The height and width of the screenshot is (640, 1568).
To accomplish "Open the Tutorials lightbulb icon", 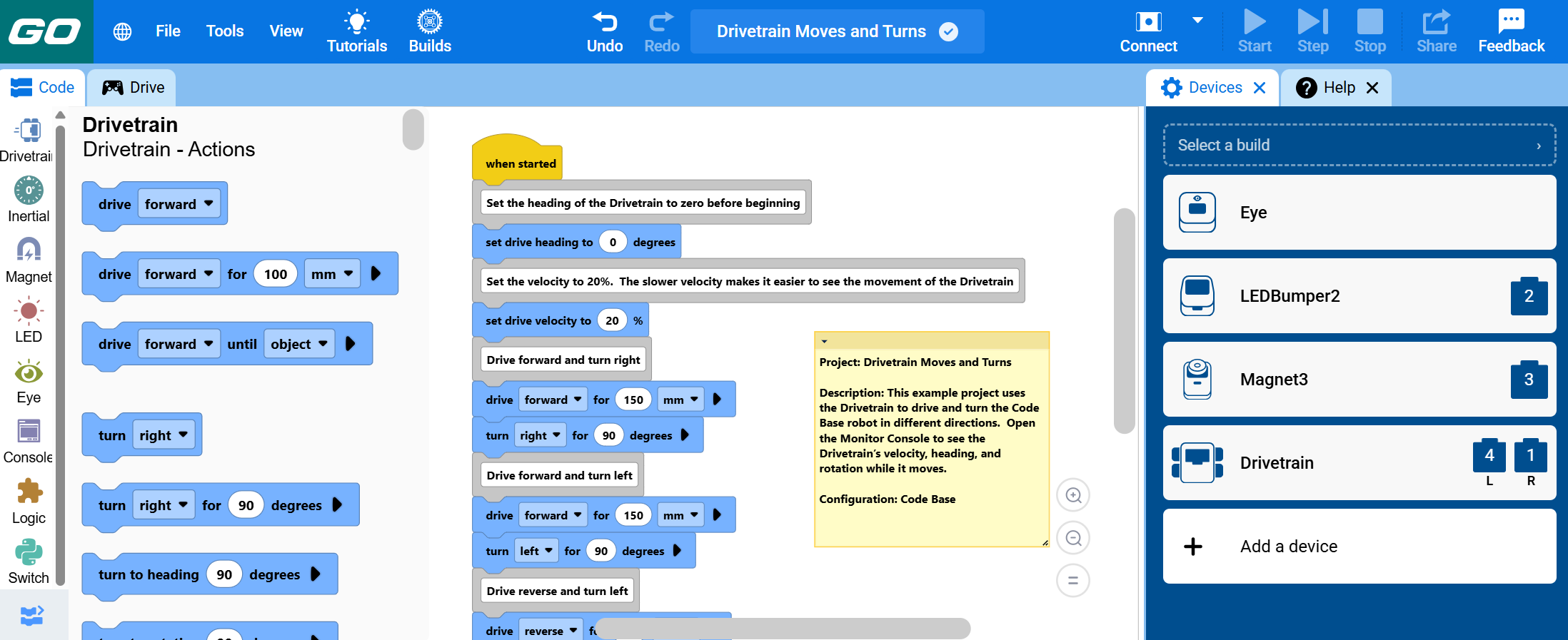I will [x=357, y=31].
